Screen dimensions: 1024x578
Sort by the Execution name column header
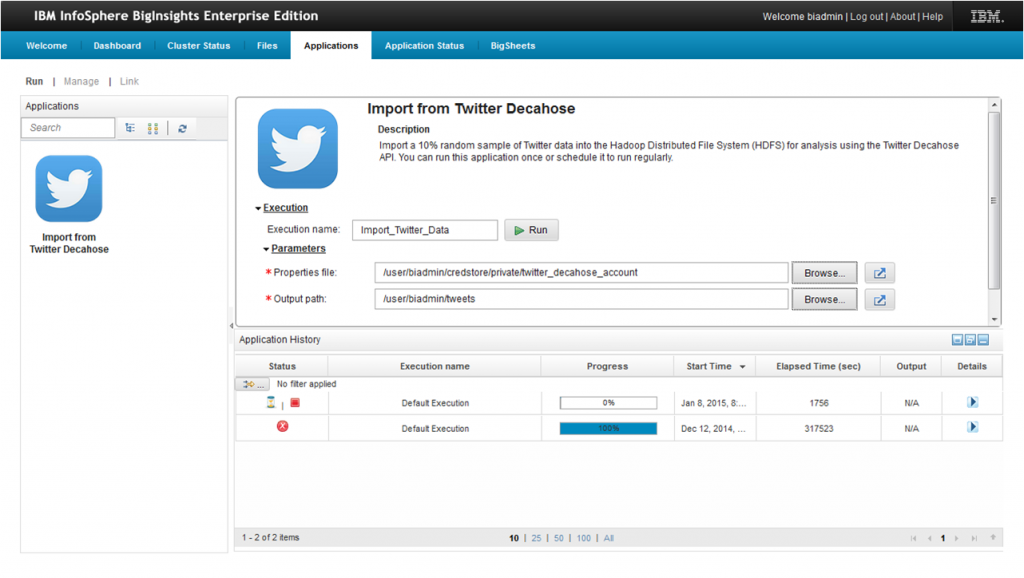coord(435,366)
